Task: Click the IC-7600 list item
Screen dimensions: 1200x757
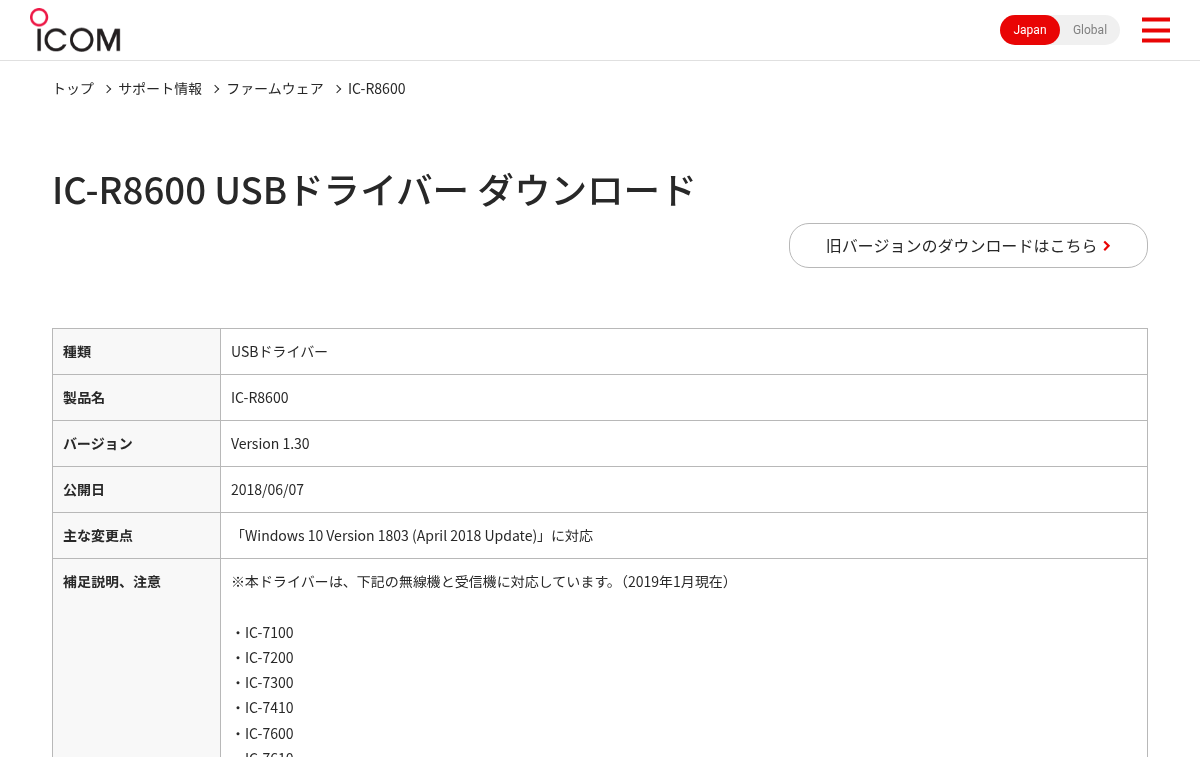Action: pos(263,734)
